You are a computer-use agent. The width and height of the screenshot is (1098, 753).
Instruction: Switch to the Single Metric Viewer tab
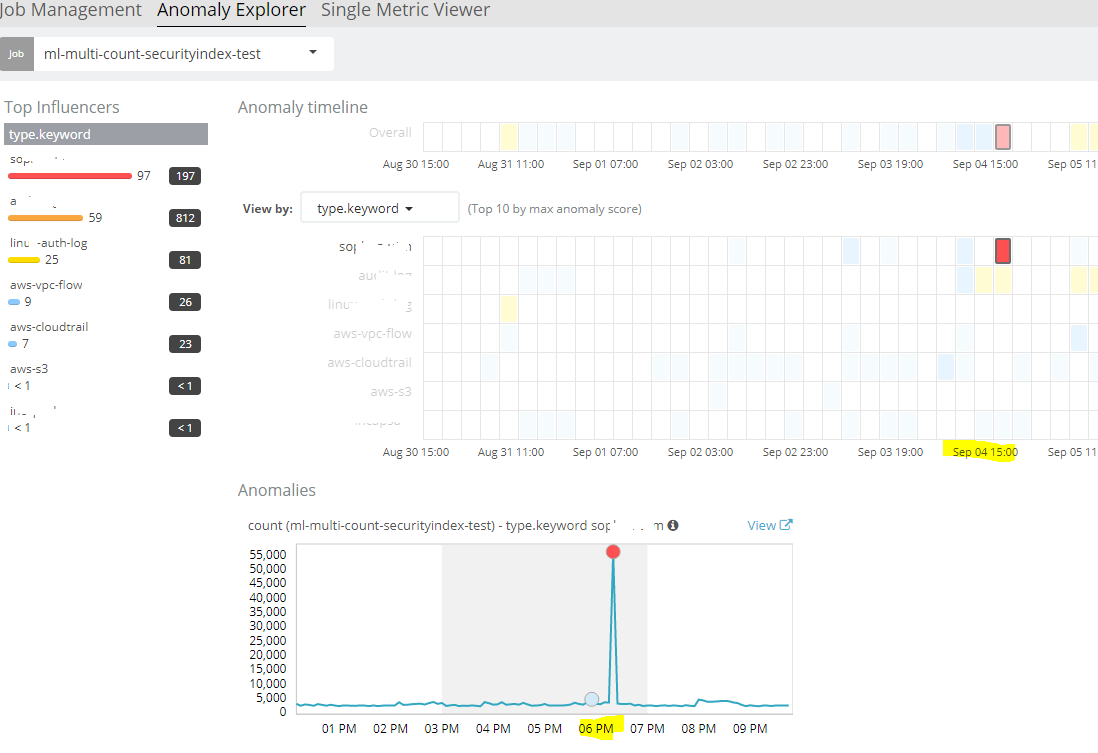click(405, 11)
